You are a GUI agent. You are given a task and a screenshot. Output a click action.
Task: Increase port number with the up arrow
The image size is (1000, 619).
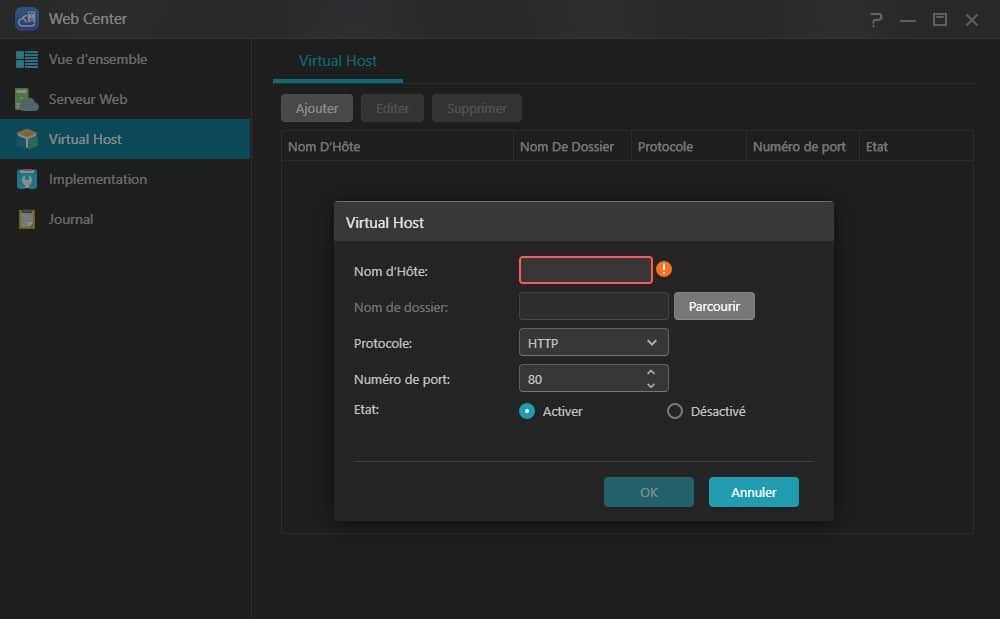[x=651, y=372]
